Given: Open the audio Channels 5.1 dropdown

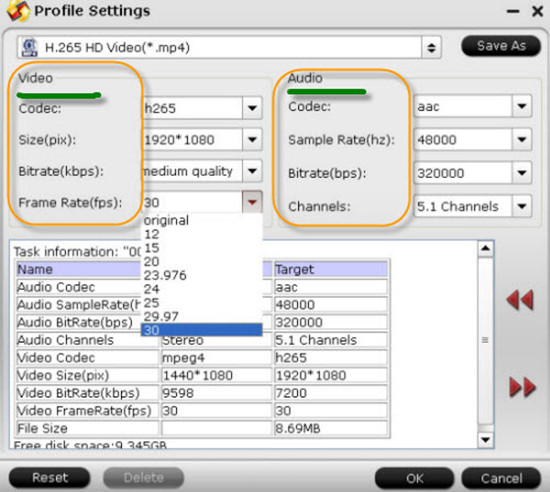Looking at the screenshot, I should [522, 206].
